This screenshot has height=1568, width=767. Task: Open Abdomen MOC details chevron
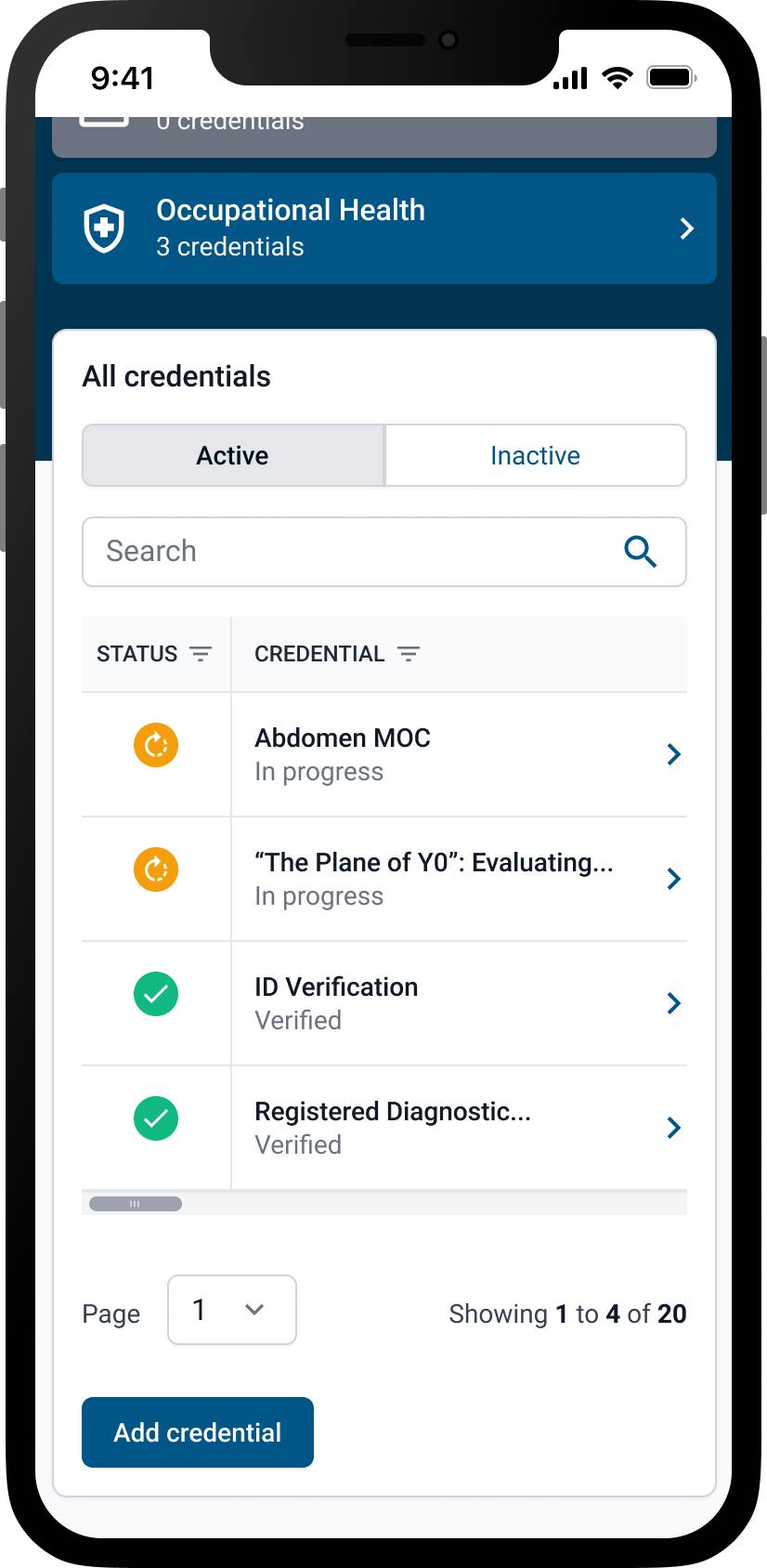tap(674, 754)
